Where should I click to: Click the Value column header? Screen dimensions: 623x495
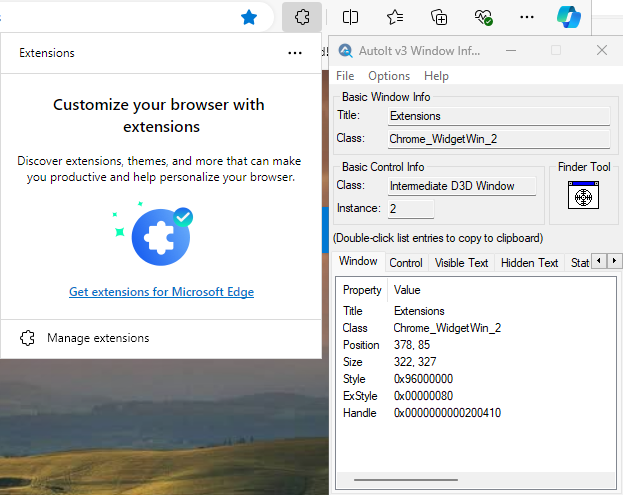407,290
